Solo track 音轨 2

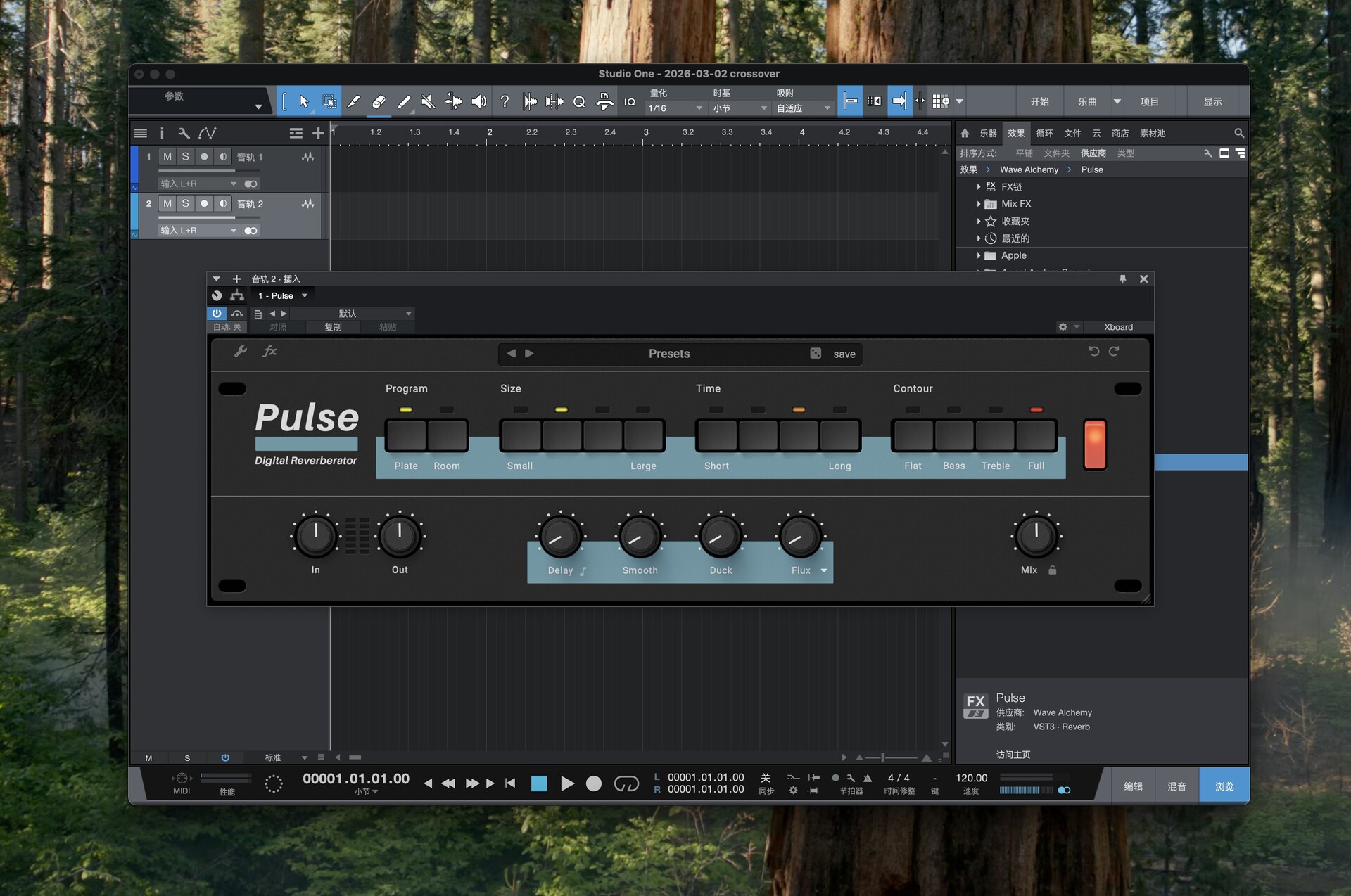[x=186, y=204]
